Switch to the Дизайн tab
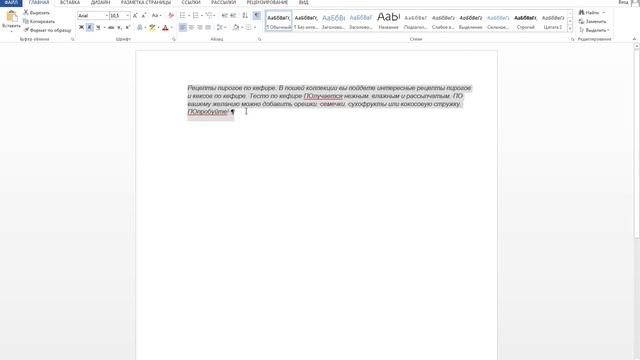Image resolution: width=640 pixels, height=360 pixels. pos(100,2)
